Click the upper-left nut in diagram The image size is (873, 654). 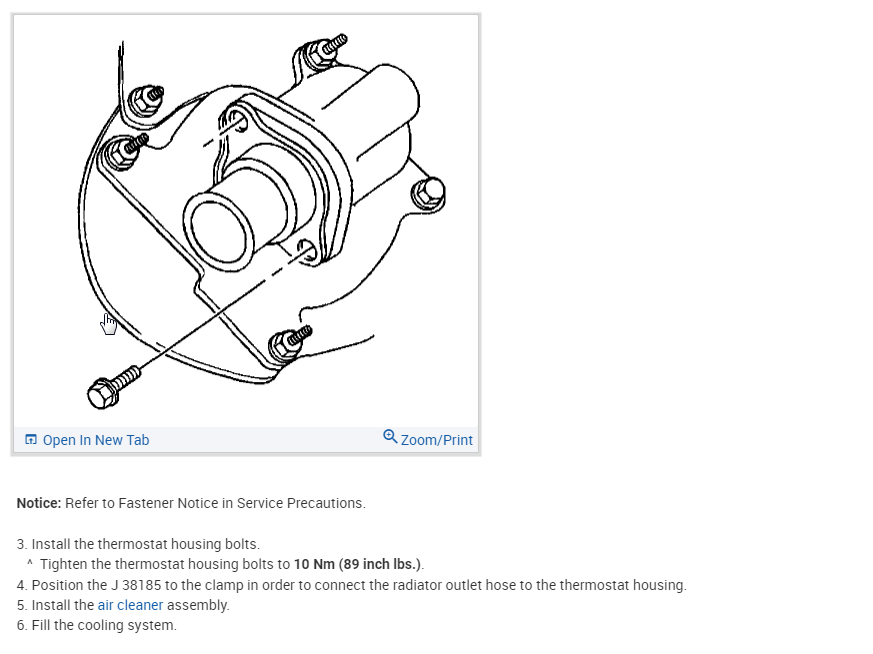pos(146,100)
